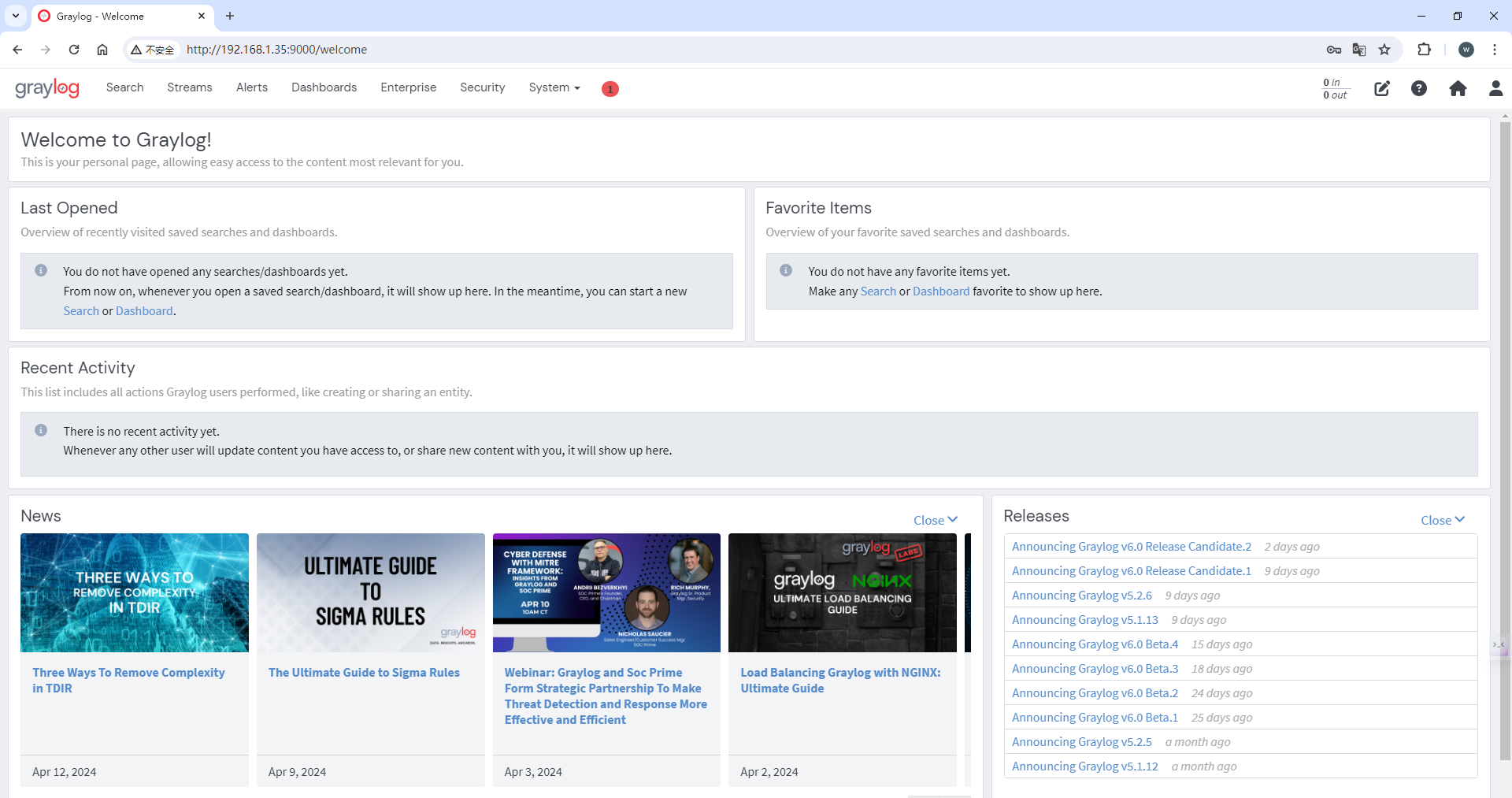This screenshot has width=1512, height=798.
Task: Open Announcing Graylog v5.1.12 release
Action: [x=1085, y=766]
